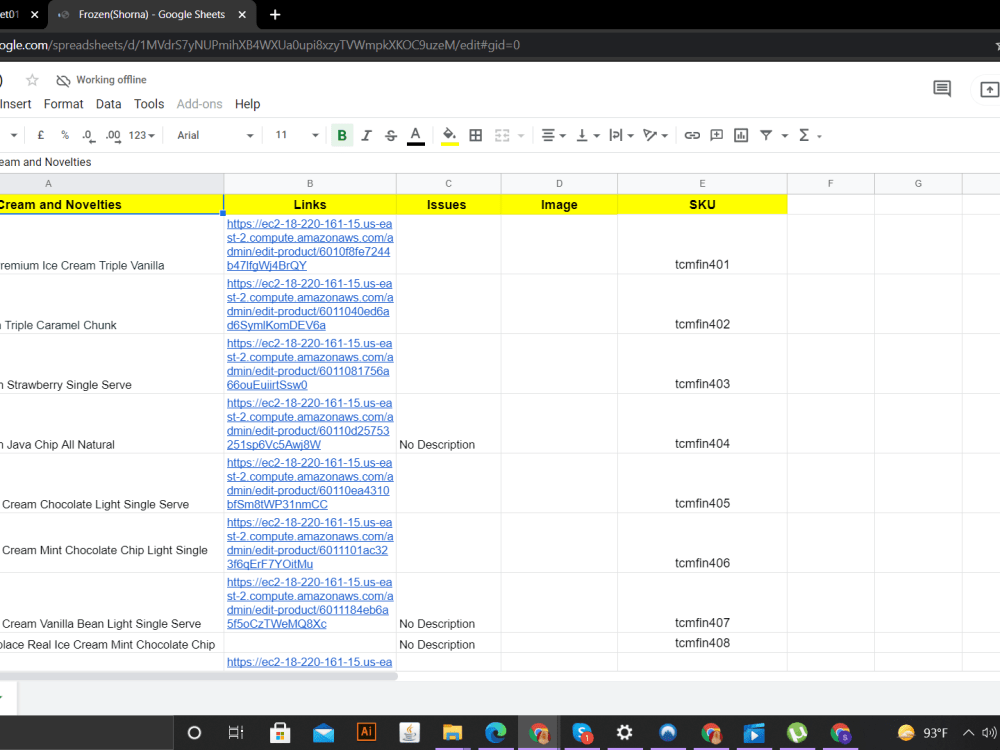The image size is (1000, 750).
Task: Open a new browser tab
Action: click(x=275, y=15)
